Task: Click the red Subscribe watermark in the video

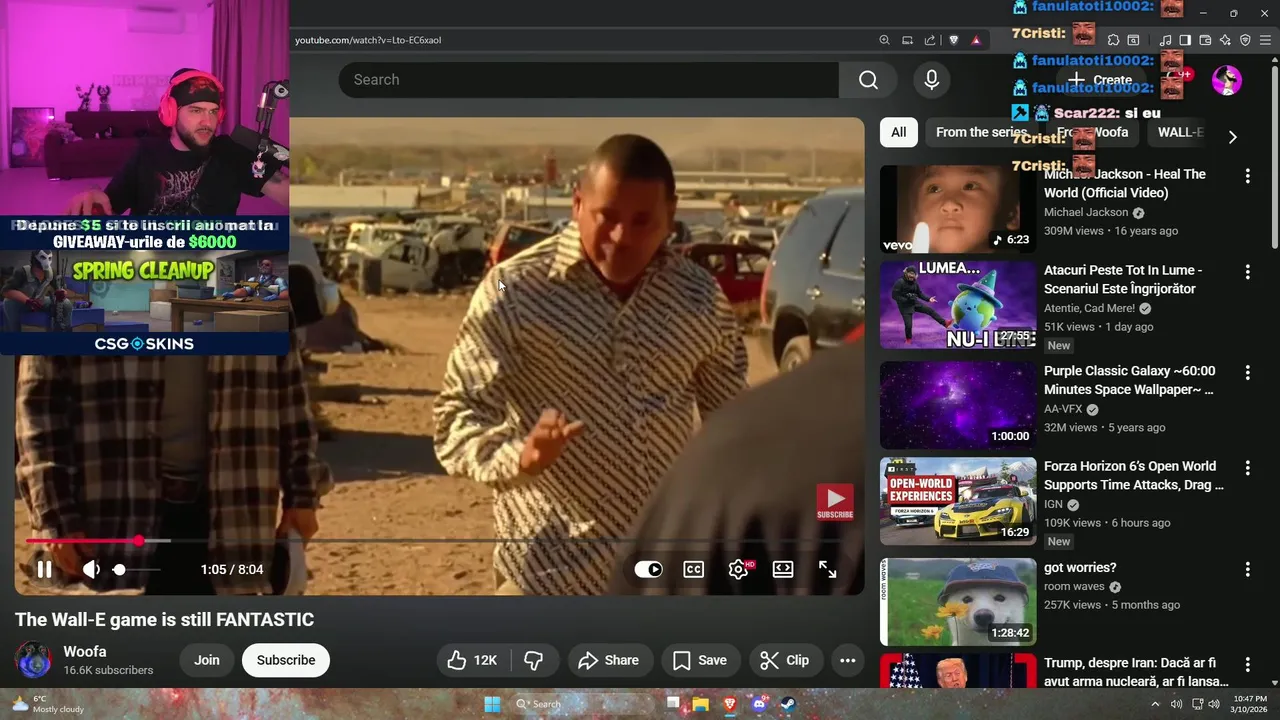Action: pyautogui.click(x=835, y=502)
